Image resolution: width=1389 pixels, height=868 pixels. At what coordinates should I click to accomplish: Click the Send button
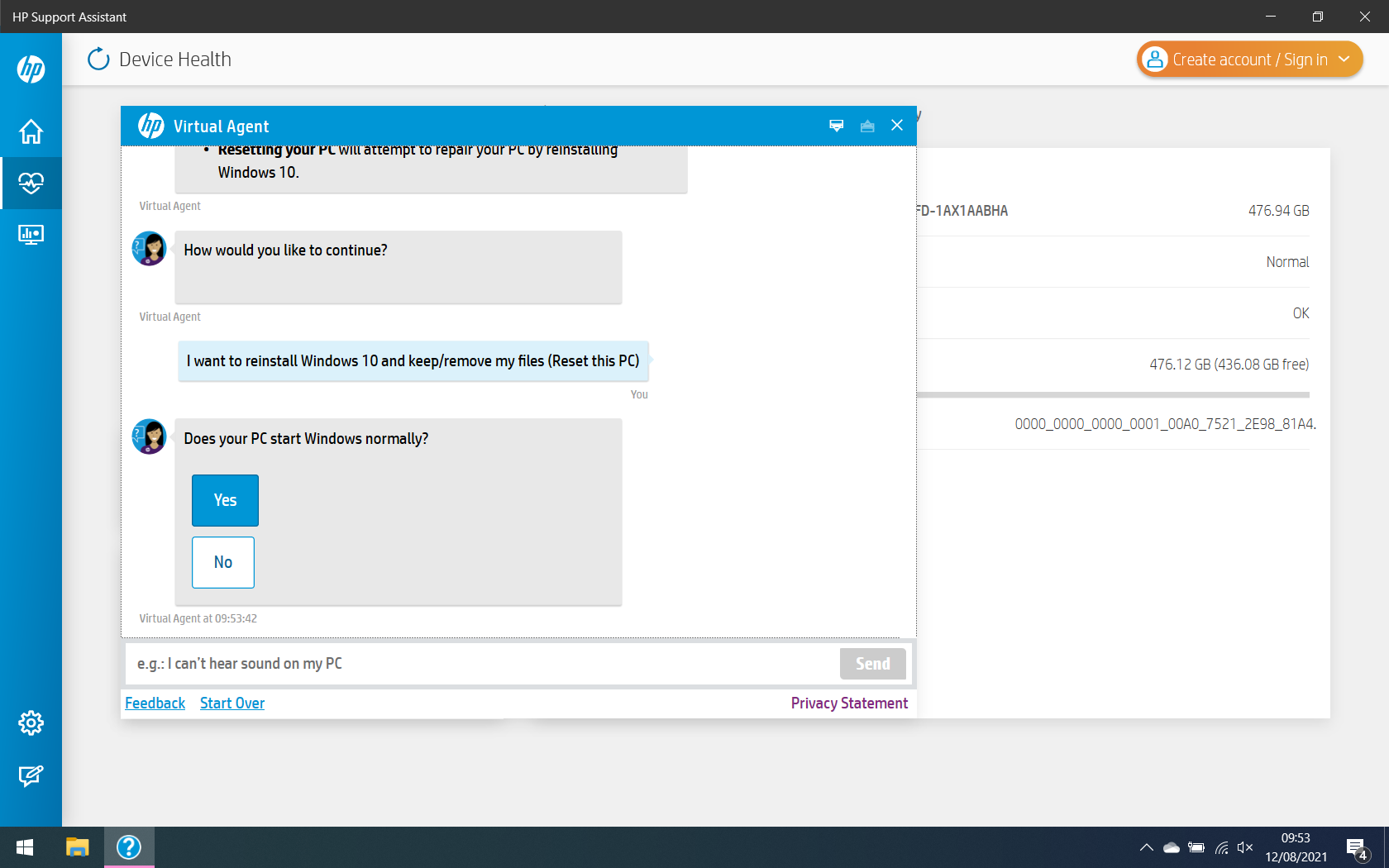tap(873, 664)
